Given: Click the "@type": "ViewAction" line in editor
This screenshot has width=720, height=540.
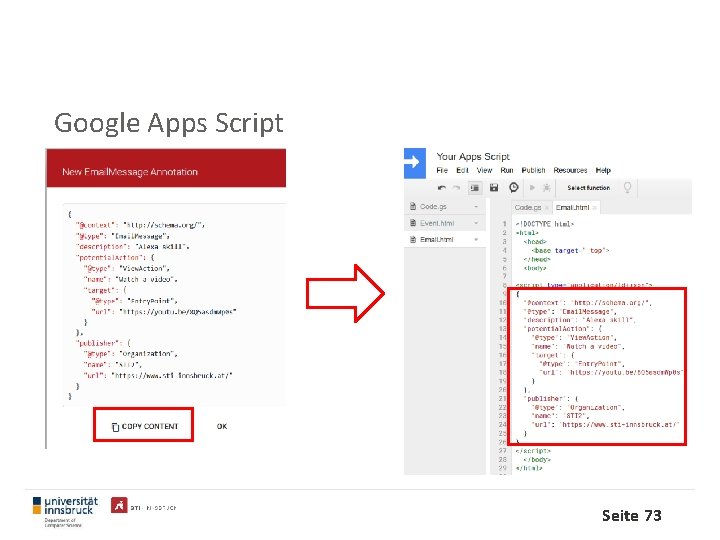Looking at the screenshot, I should click(x=574, y=338).
